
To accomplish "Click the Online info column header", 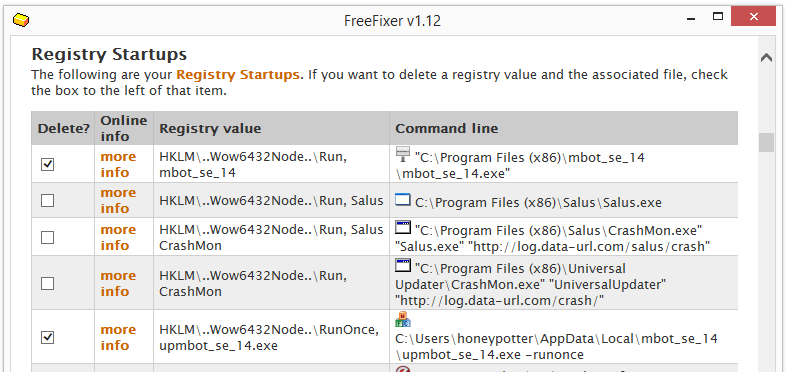I will click(124, 129).
